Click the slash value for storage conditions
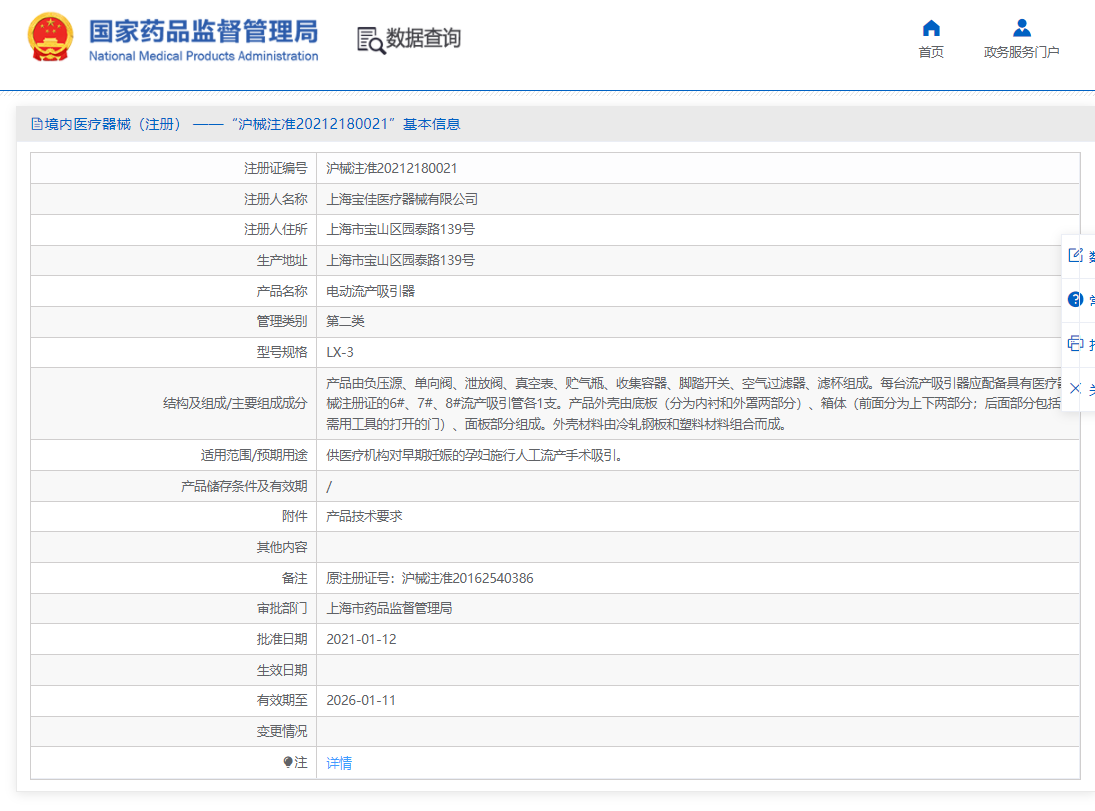The height and width of the screenshot is (811, 1095). coord(329,486)
